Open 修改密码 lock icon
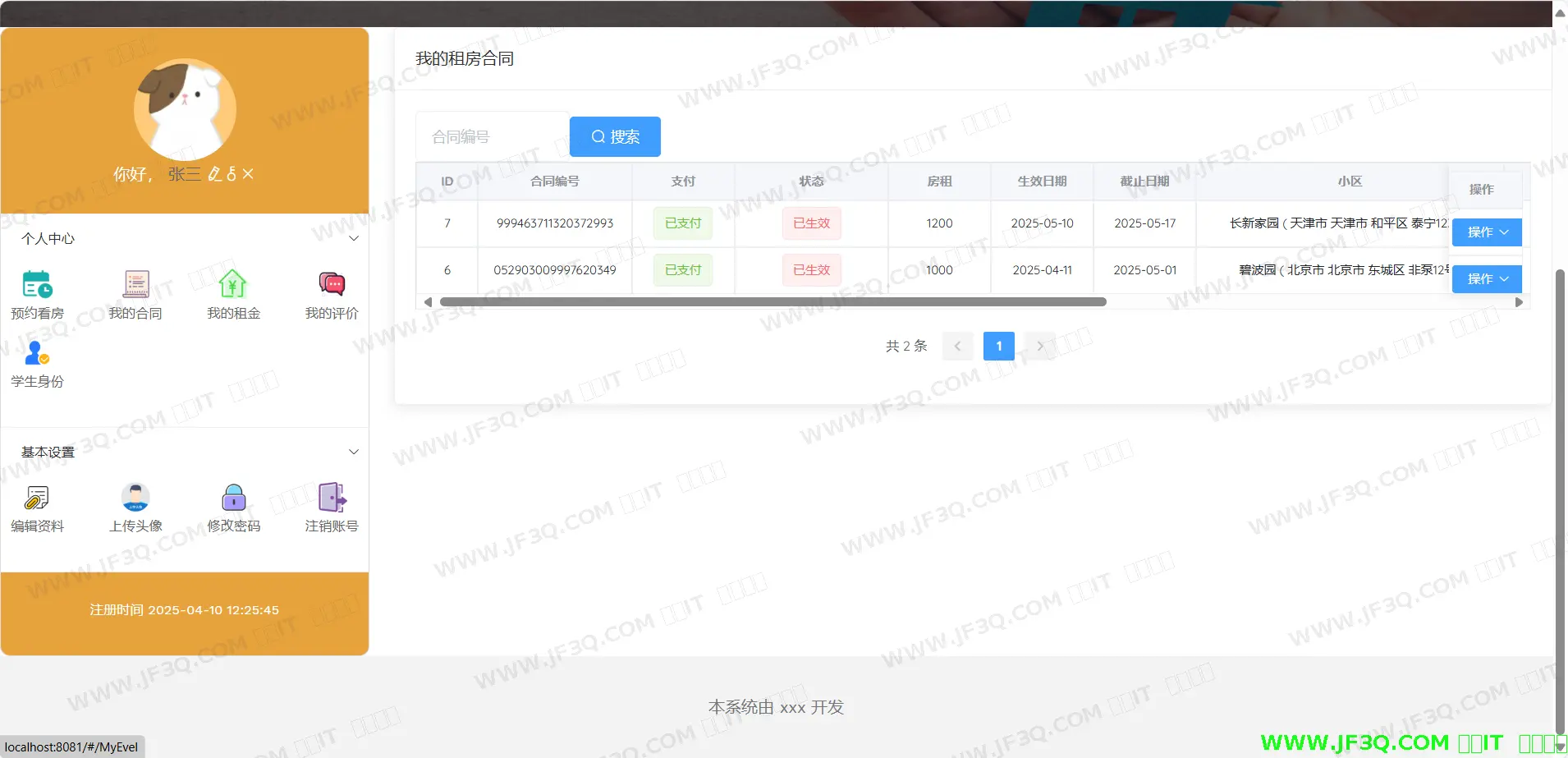 tap(233, 498)
